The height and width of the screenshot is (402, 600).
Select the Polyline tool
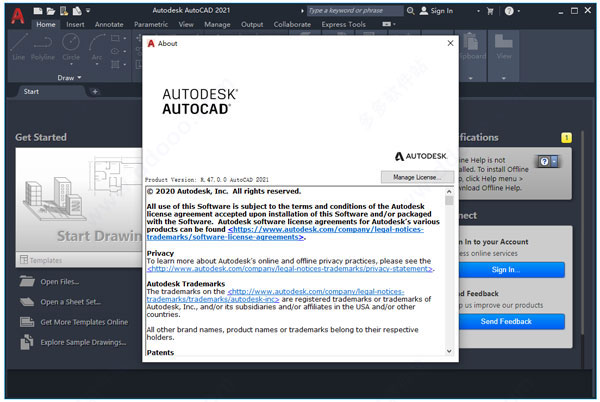[42, 47]
